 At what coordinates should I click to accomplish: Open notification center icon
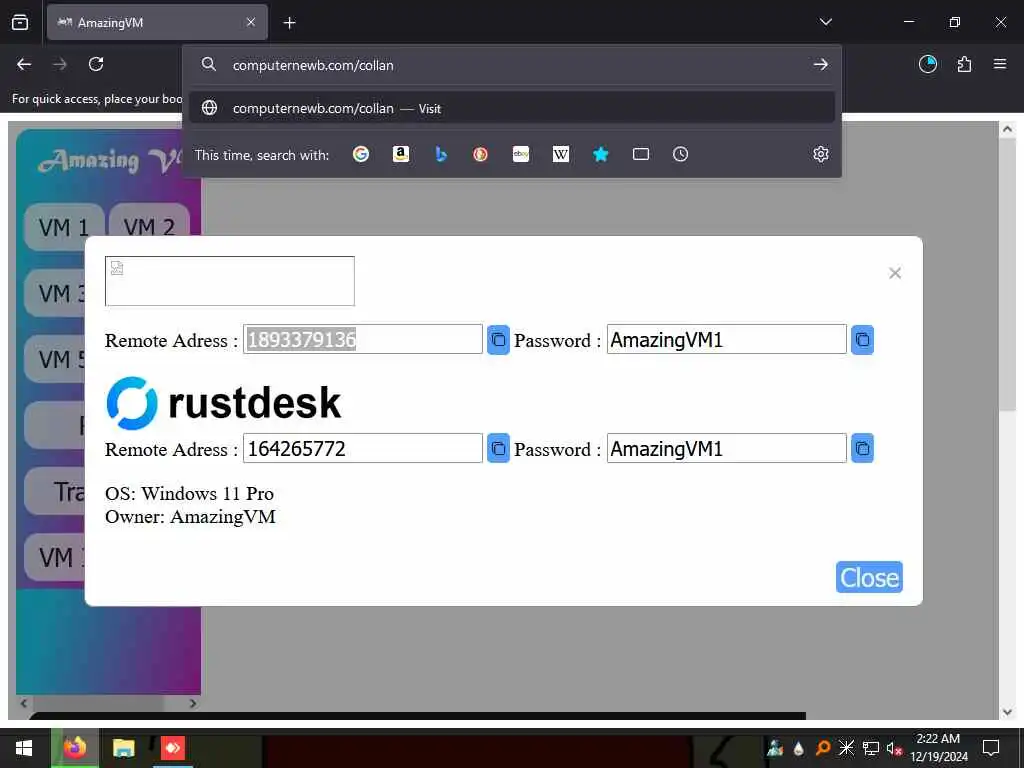(x=991, y=748)
